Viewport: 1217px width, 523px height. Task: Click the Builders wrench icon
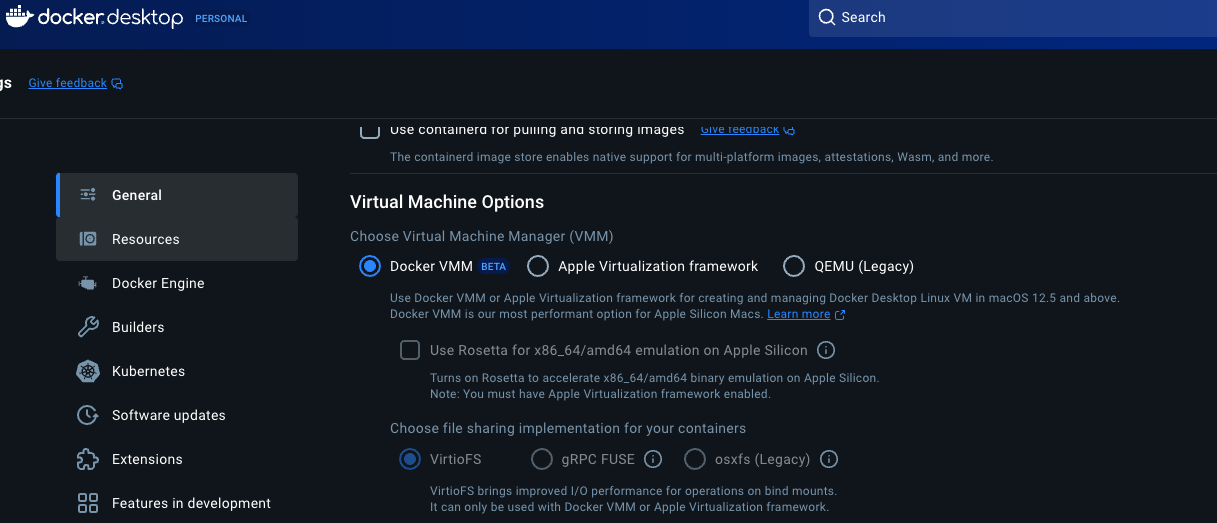(x=88, y=327)
